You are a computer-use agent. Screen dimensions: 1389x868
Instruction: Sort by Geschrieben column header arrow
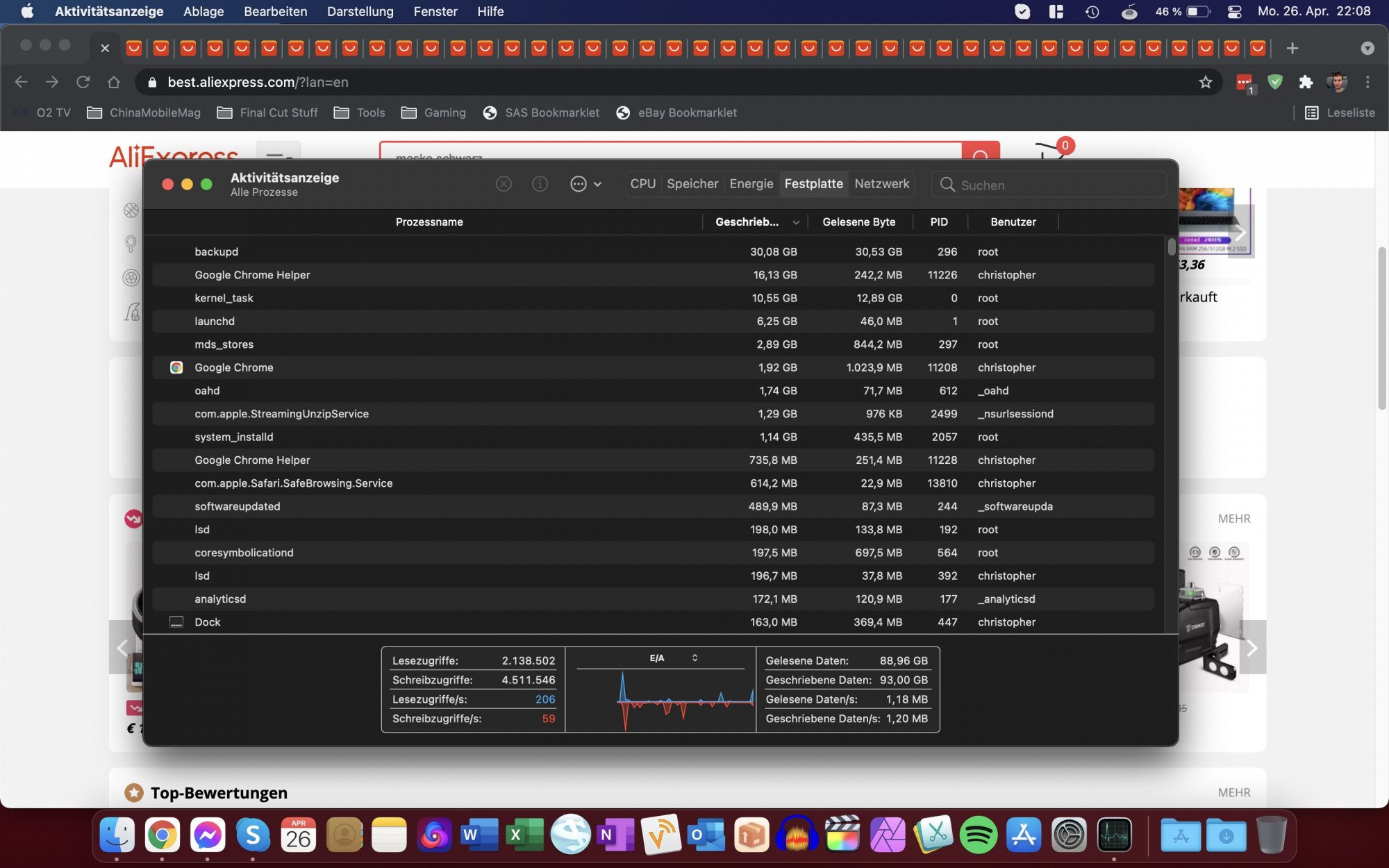(796, 222)
